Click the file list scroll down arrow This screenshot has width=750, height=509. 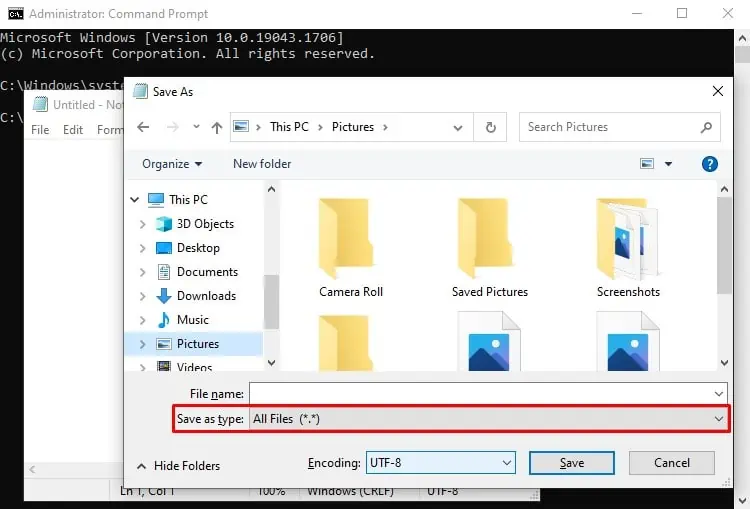click(724, 363)
